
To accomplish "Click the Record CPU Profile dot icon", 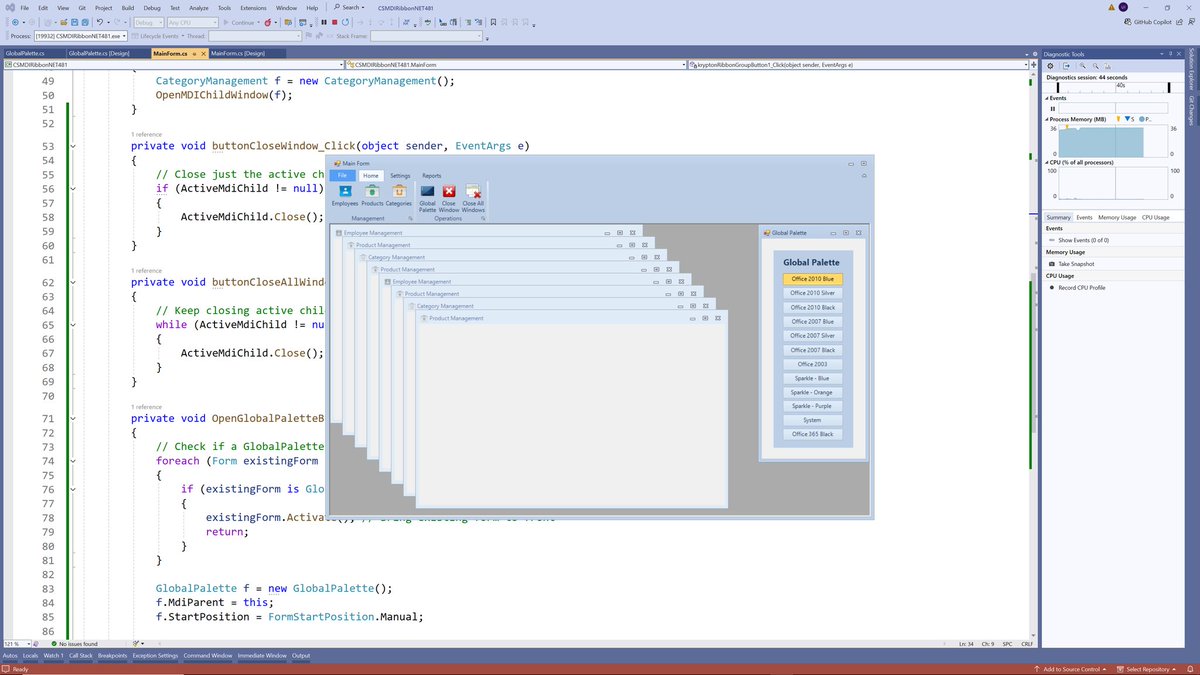I will (x=1051, y=287).
